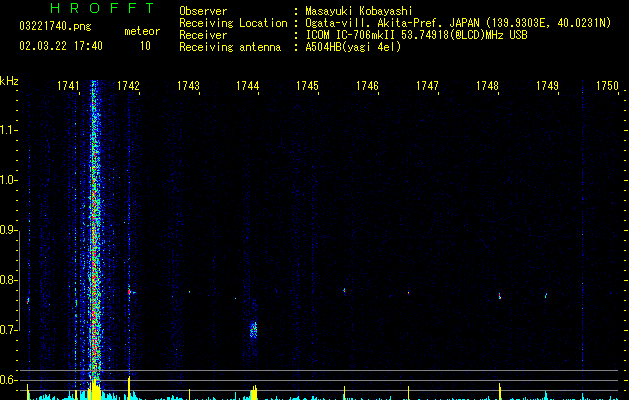Click the 1745 time marker

coord(307,86)
